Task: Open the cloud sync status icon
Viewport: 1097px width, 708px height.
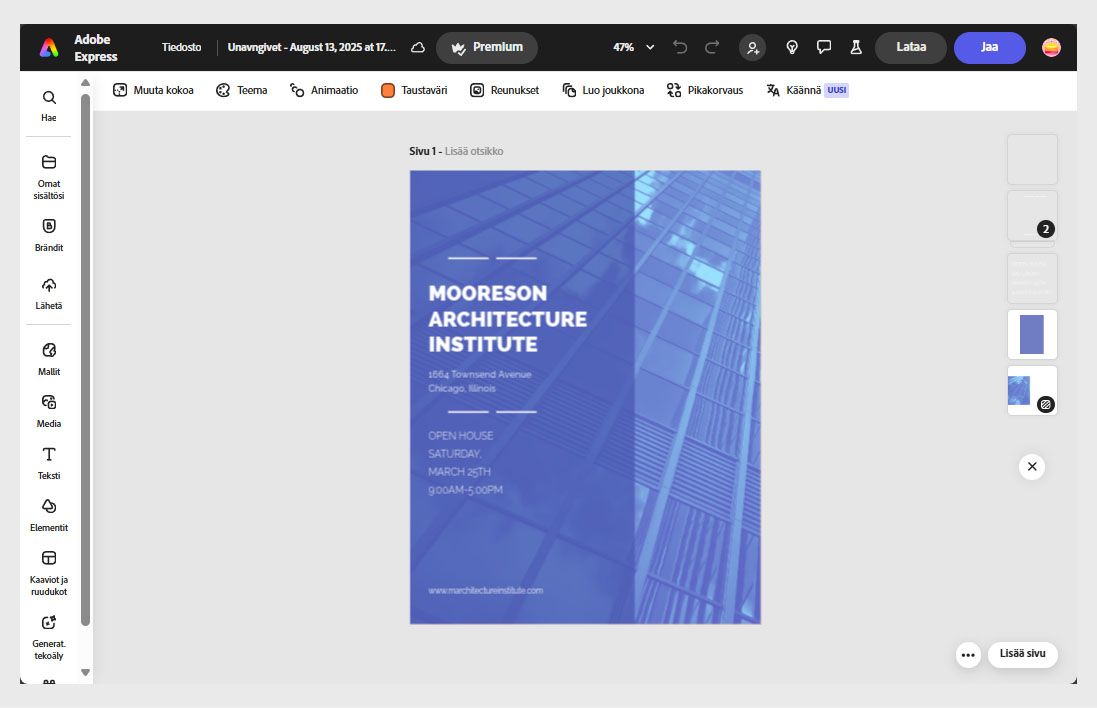Action: pyautogui.click(x=418, y=46)
